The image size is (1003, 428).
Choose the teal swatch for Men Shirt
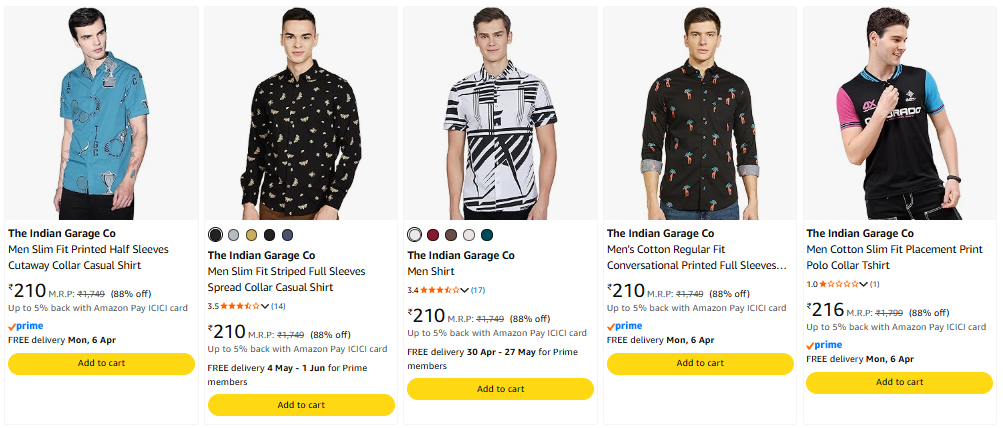click(487, 235)
